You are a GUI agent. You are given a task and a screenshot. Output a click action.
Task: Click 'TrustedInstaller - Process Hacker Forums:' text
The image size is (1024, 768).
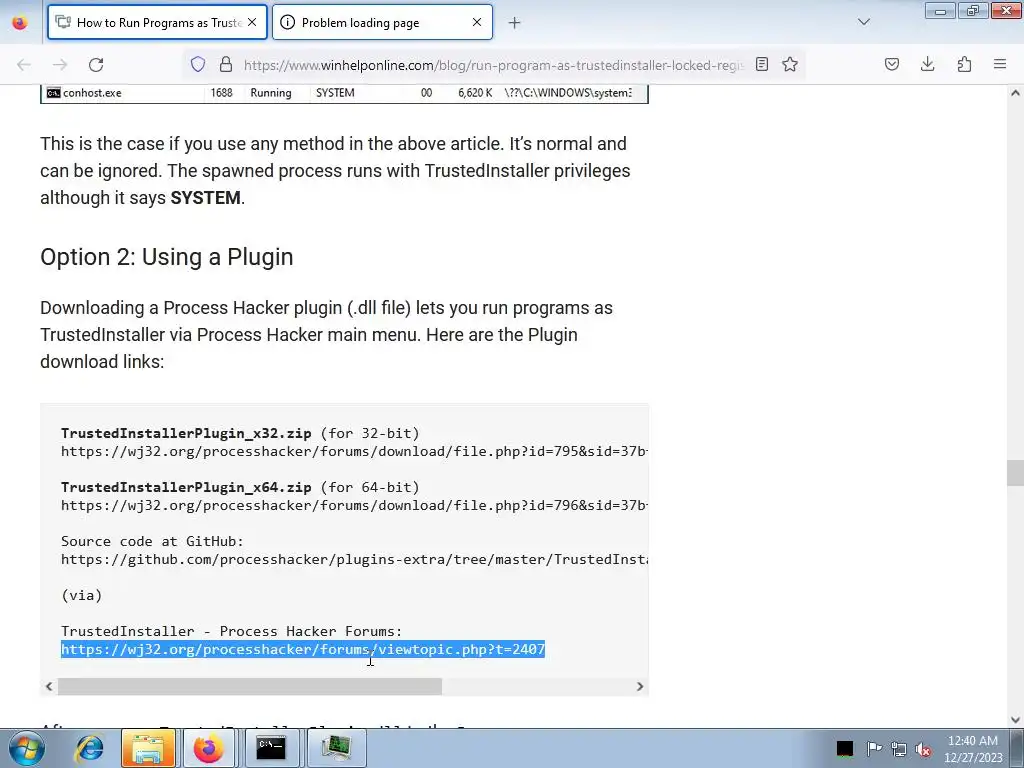tap(232, 632)
